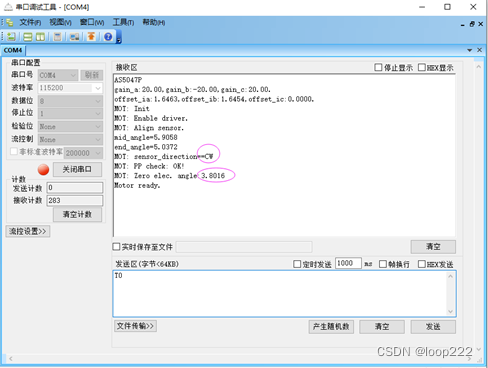
Task: Click the save-to-file path field
Action: tap(244, 247)
